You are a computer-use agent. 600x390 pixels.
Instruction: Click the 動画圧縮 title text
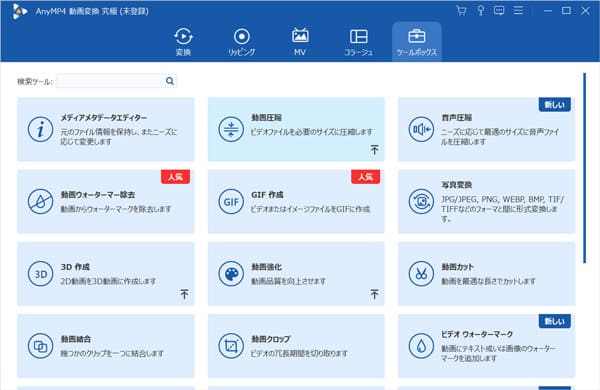[x=266, y=117]
